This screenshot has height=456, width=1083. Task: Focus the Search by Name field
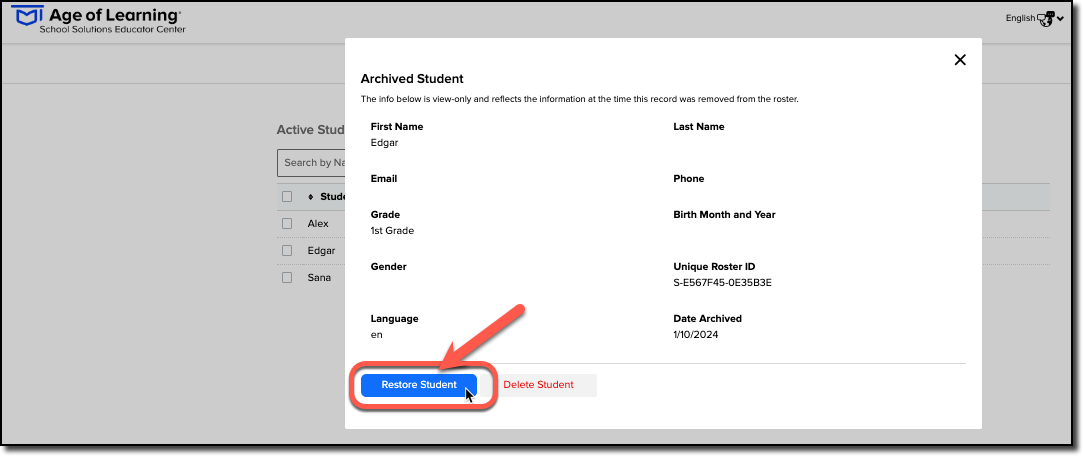(312, 162)
